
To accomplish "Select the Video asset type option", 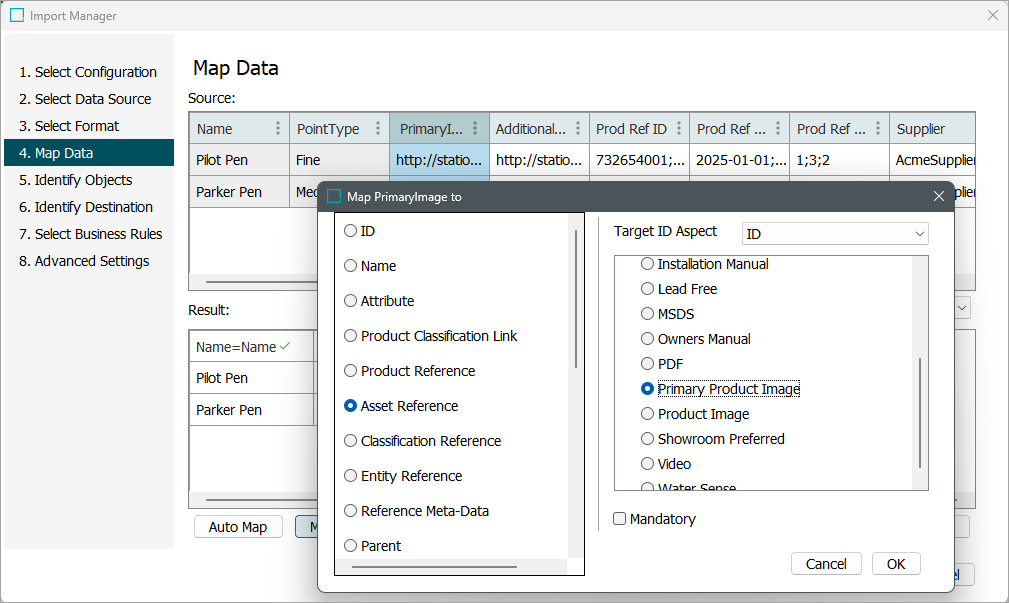I will pos(648,464).
